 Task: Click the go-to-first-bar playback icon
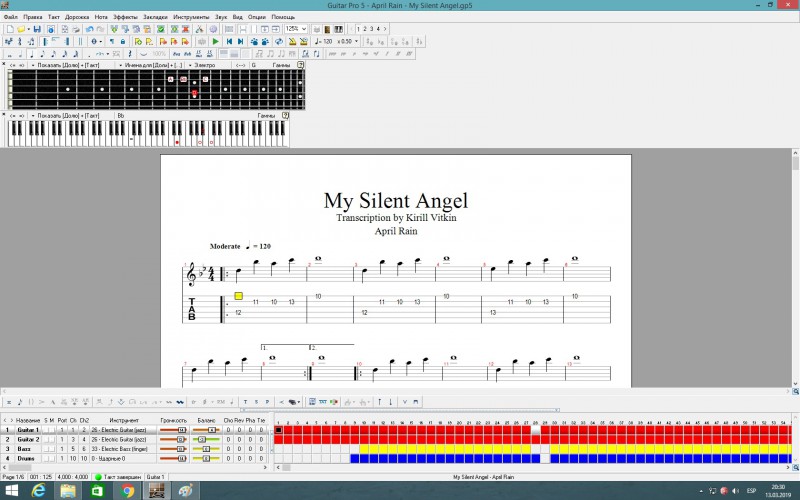[x=228, y=41]
